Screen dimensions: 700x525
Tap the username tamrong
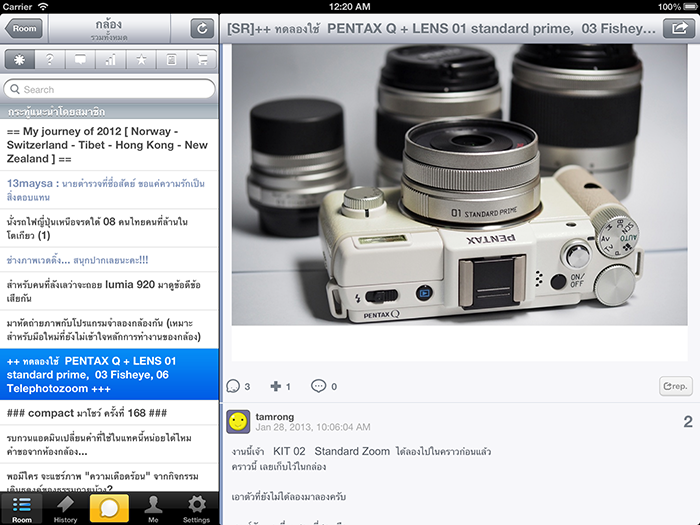pos(275,417)
